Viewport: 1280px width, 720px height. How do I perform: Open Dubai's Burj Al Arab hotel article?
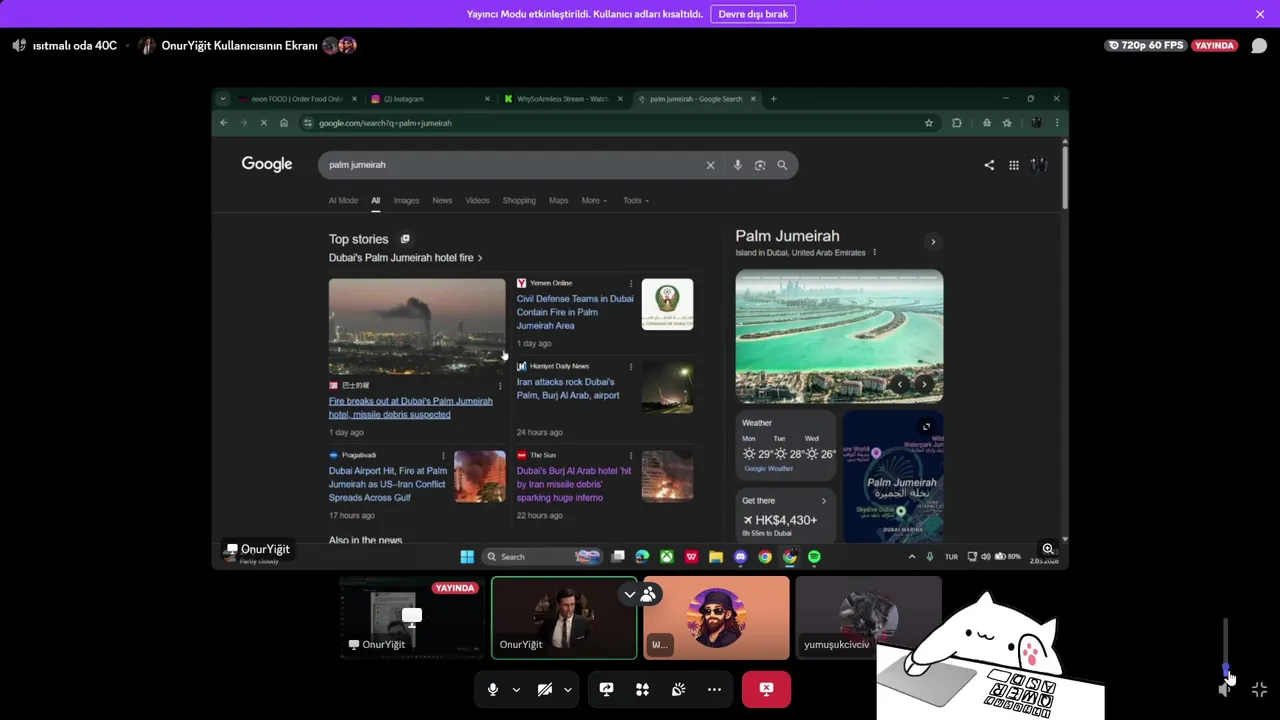574,484
